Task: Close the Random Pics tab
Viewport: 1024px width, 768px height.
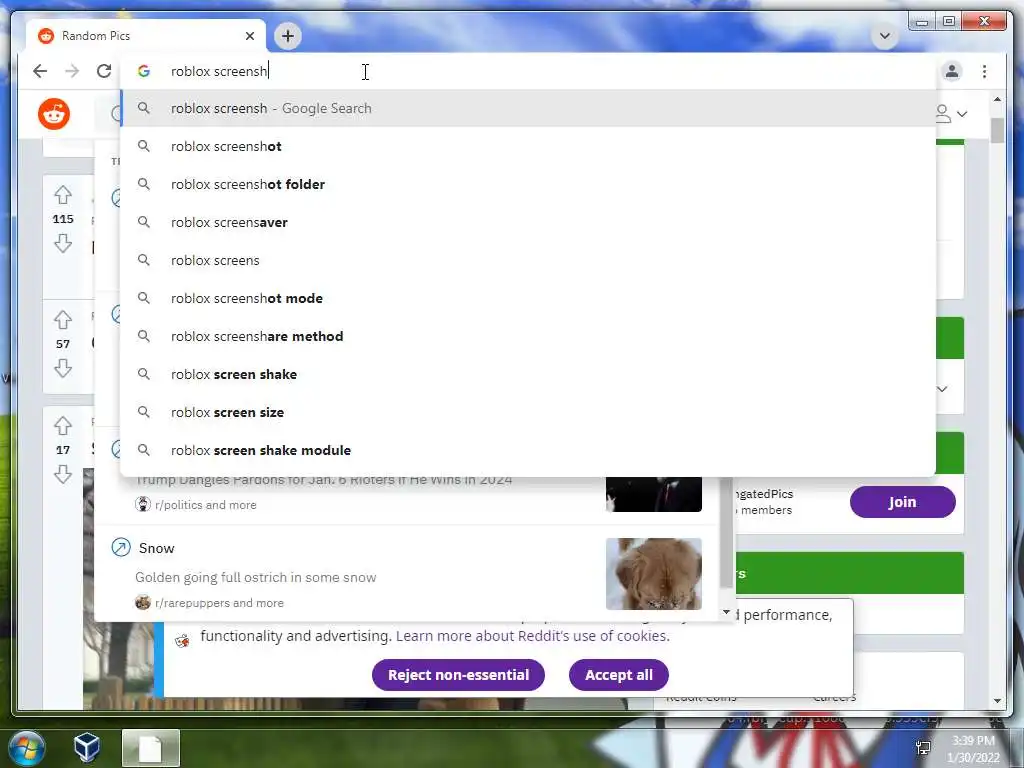Action: 249,36
